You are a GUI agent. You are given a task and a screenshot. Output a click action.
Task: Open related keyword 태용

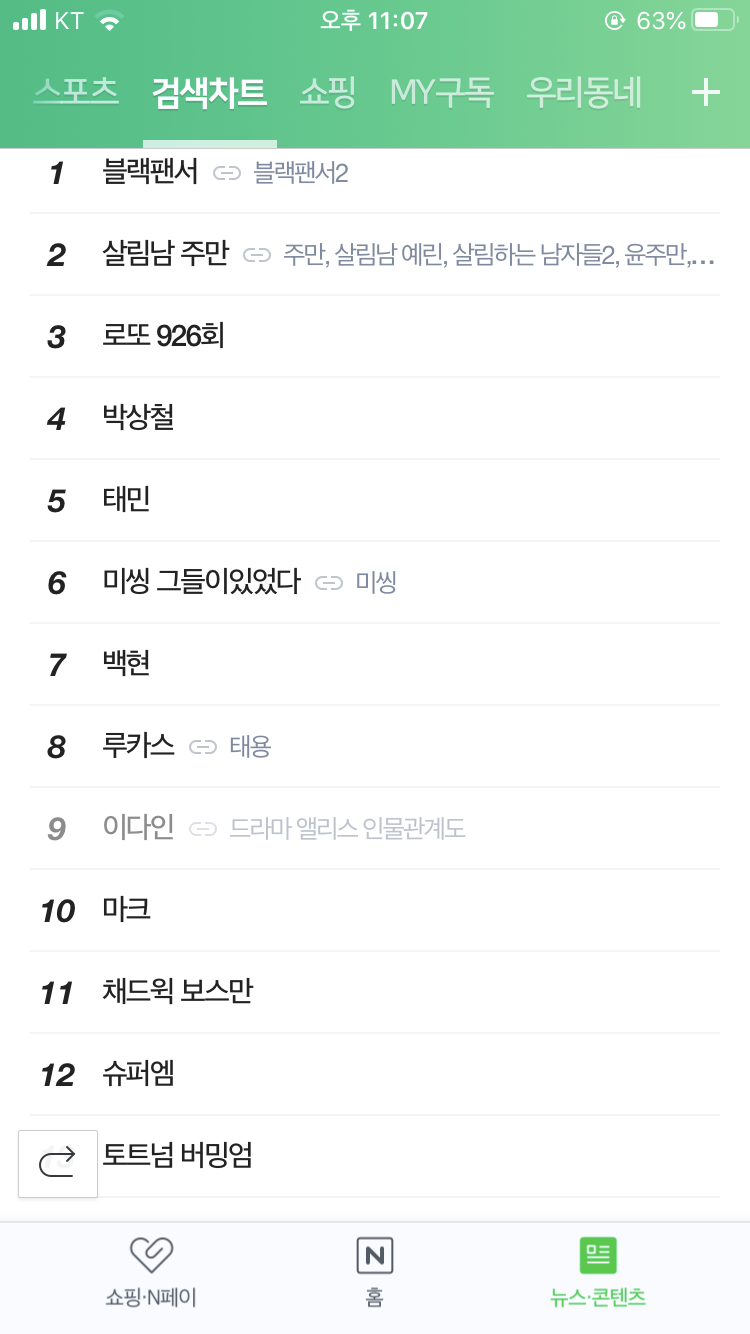(250, 747)
